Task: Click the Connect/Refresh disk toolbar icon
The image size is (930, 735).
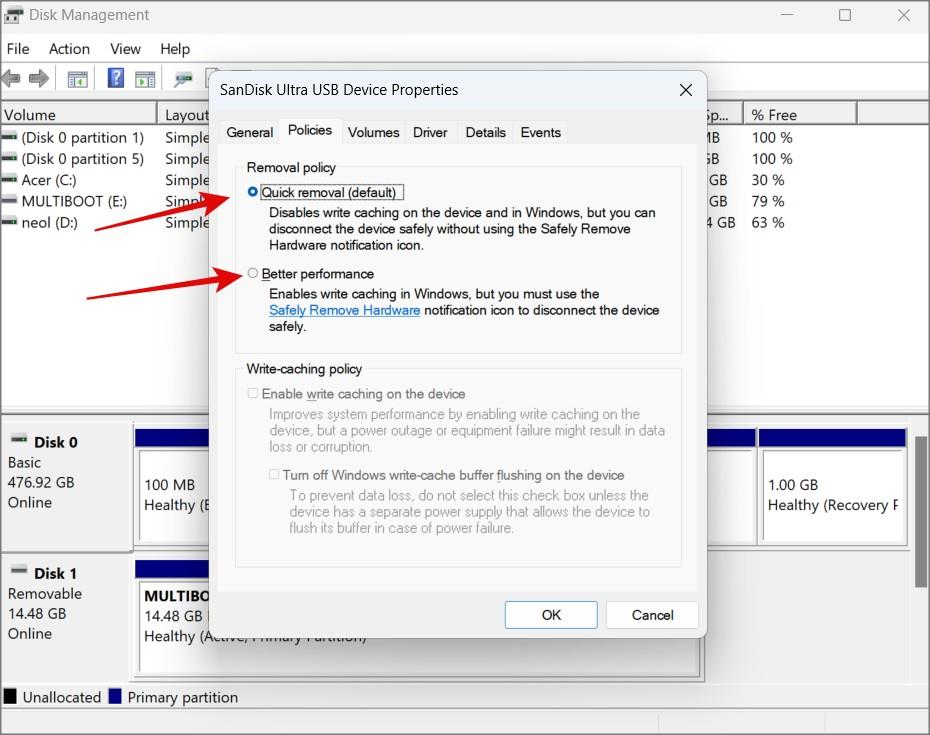Action: point(183,78)
